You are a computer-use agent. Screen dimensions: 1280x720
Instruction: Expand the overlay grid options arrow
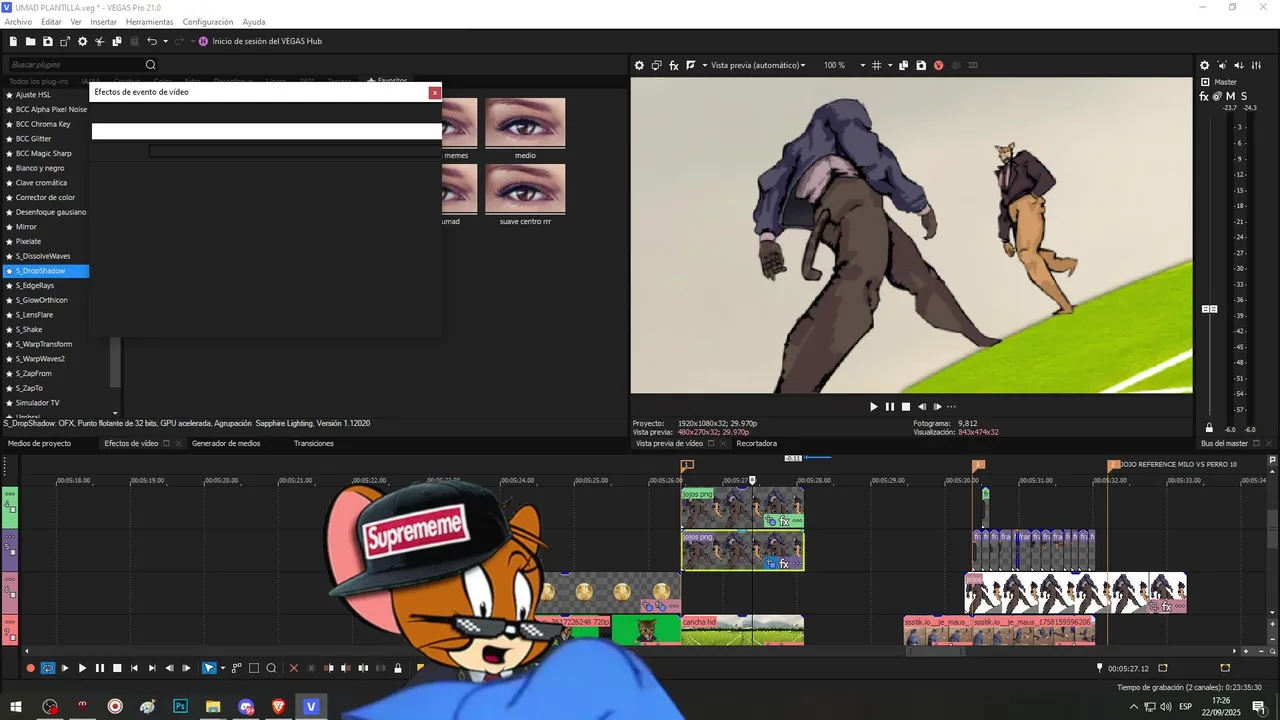tap(890, 65)
